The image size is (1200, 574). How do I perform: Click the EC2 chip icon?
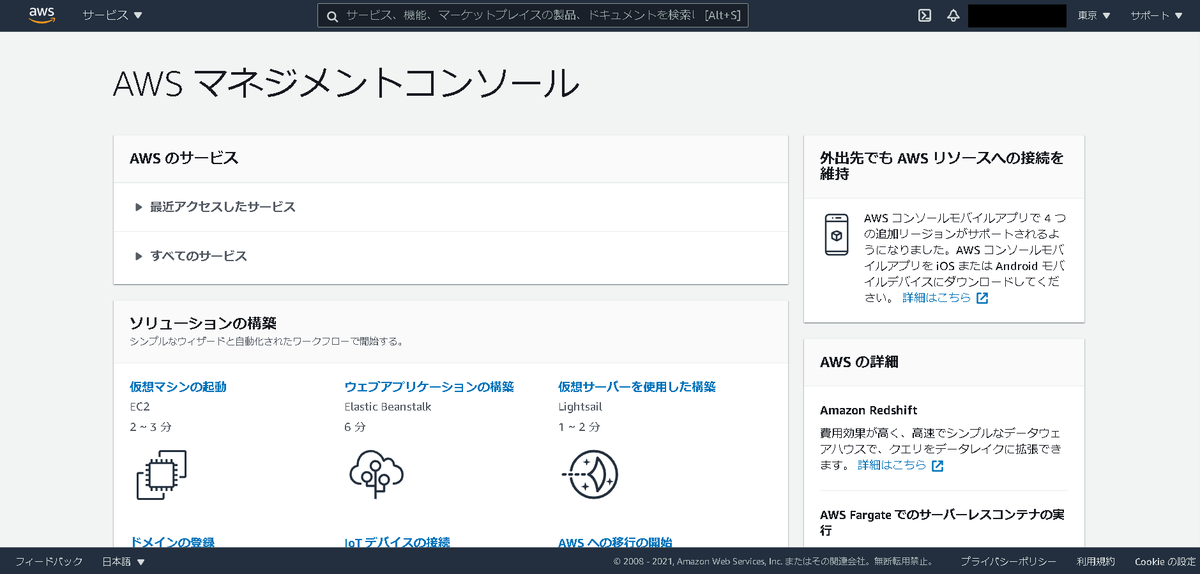pos(162,475)
